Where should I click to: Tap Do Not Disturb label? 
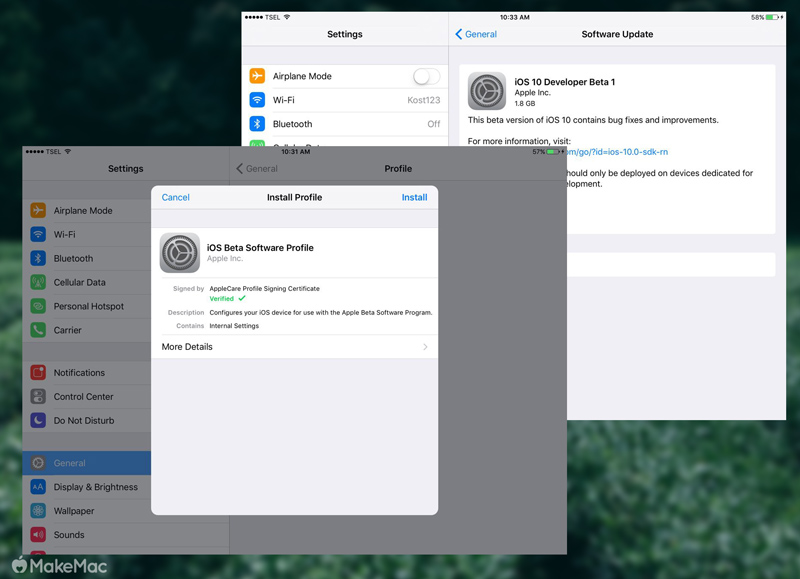[84, 420]
